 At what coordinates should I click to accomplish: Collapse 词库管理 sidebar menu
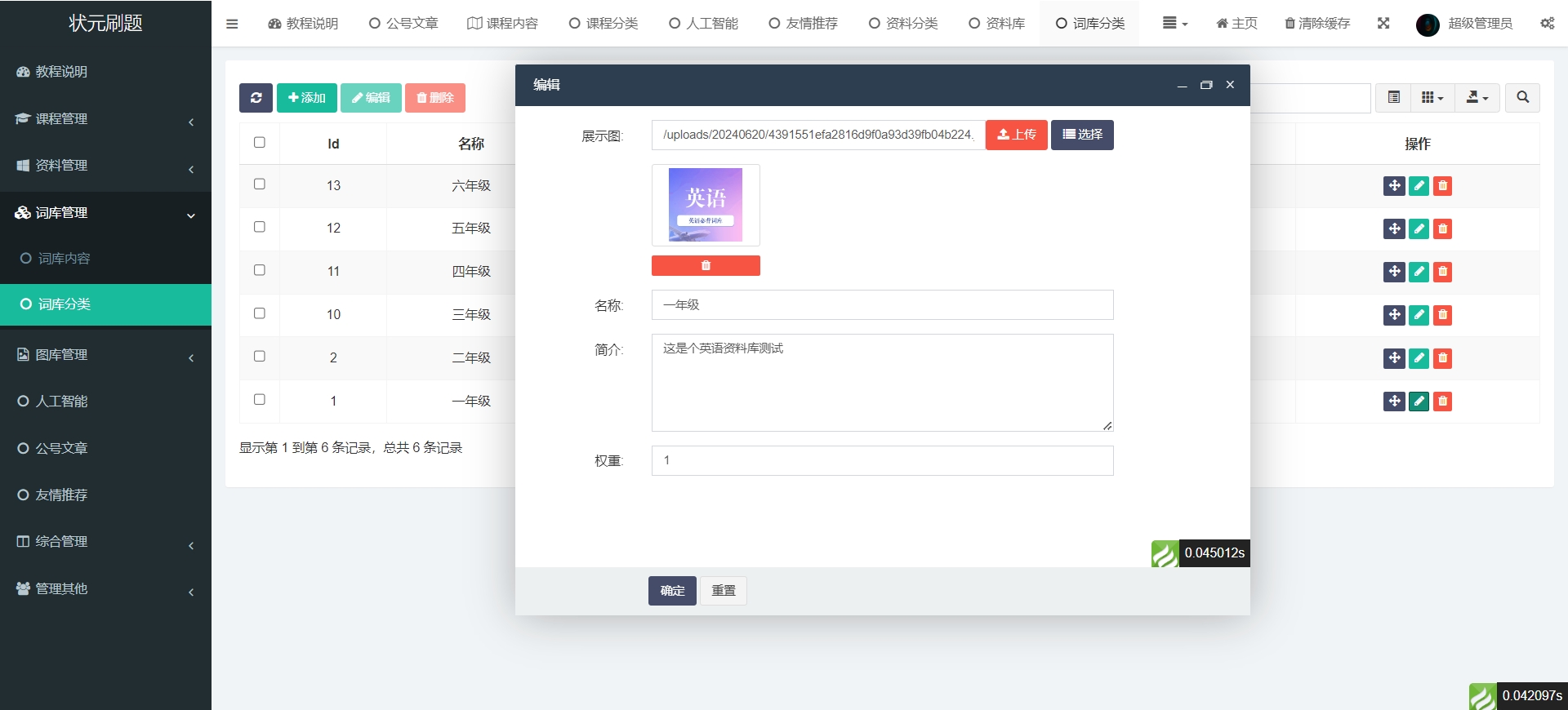[x=105, y=213]
